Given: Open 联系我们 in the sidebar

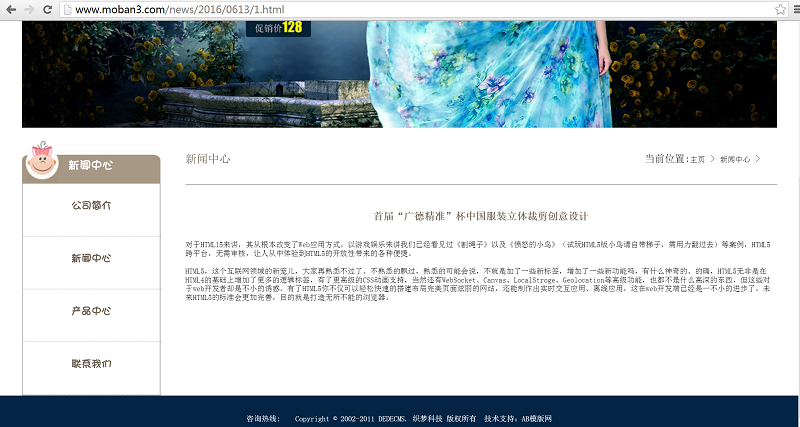Looking at the screenshot, I should click(91, 363).
